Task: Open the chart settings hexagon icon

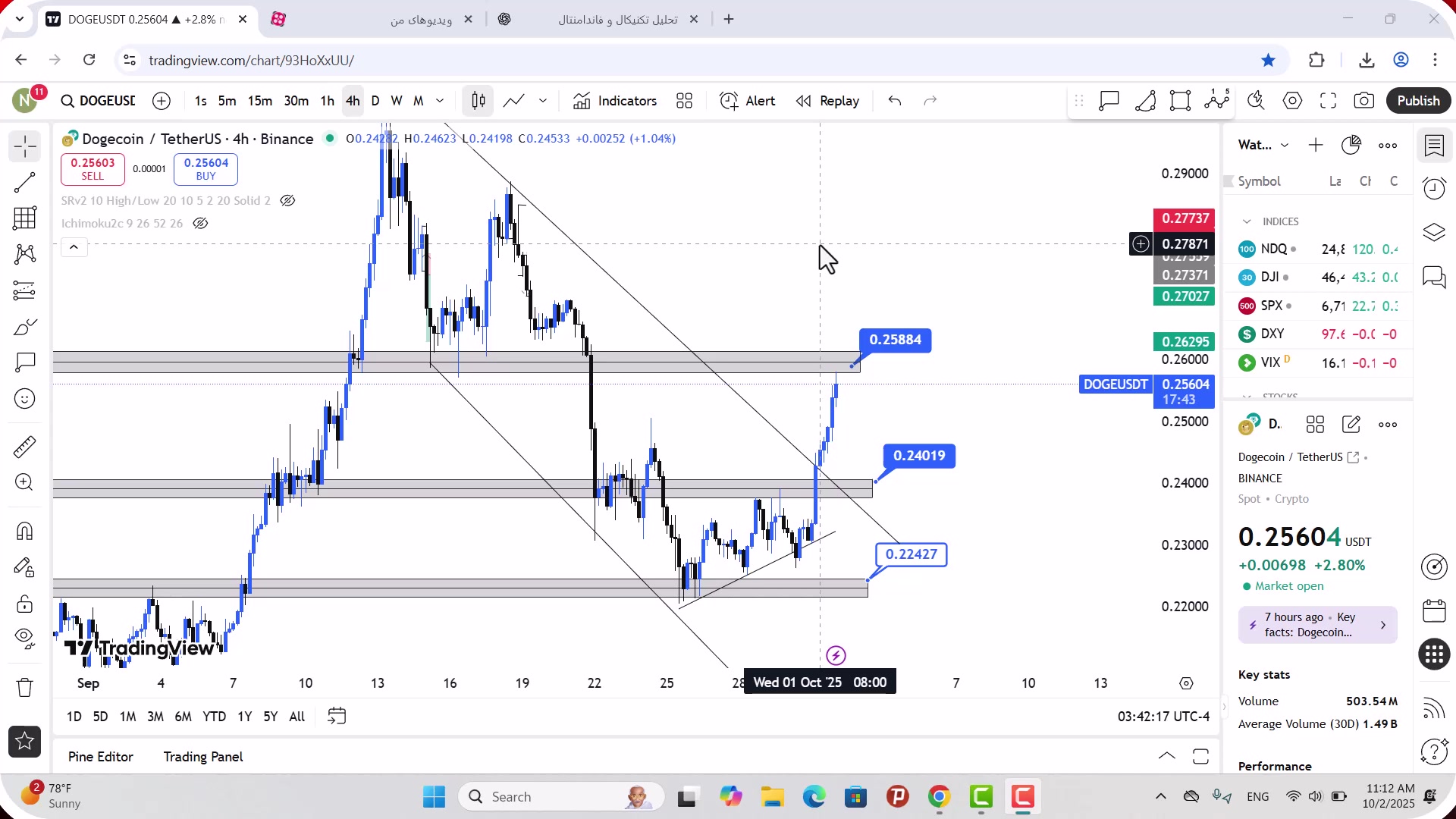Action: click(1293, 101)
